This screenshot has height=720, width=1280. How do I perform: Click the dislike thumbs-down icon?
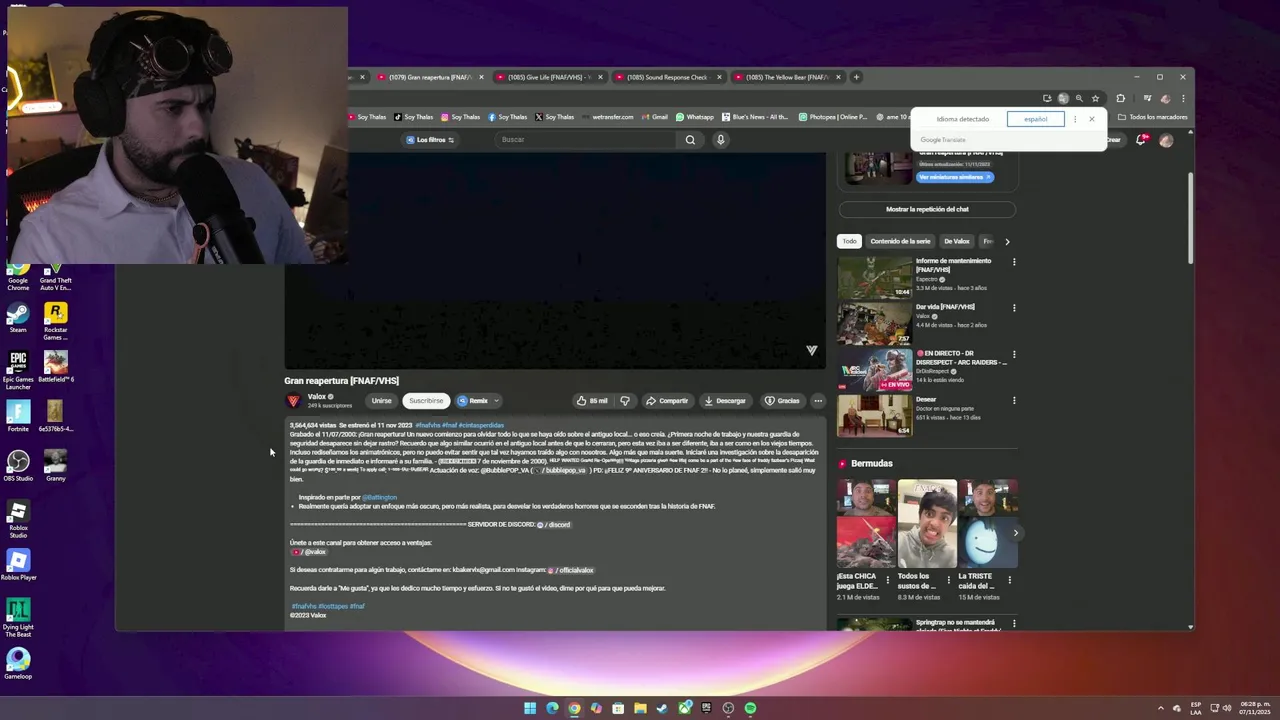(x=625, y=401)
